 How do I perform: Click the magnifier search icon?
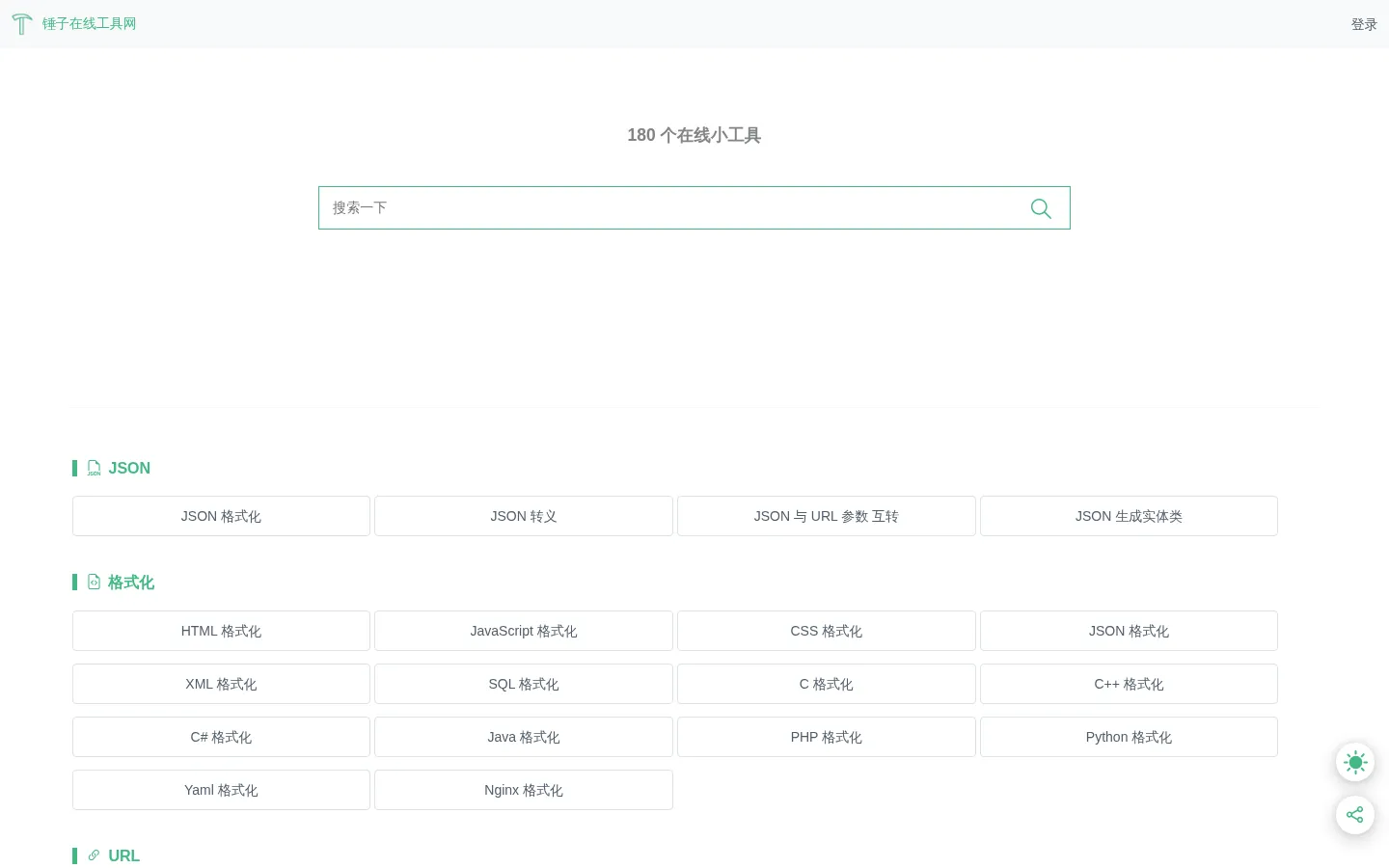coord(1041,208)
